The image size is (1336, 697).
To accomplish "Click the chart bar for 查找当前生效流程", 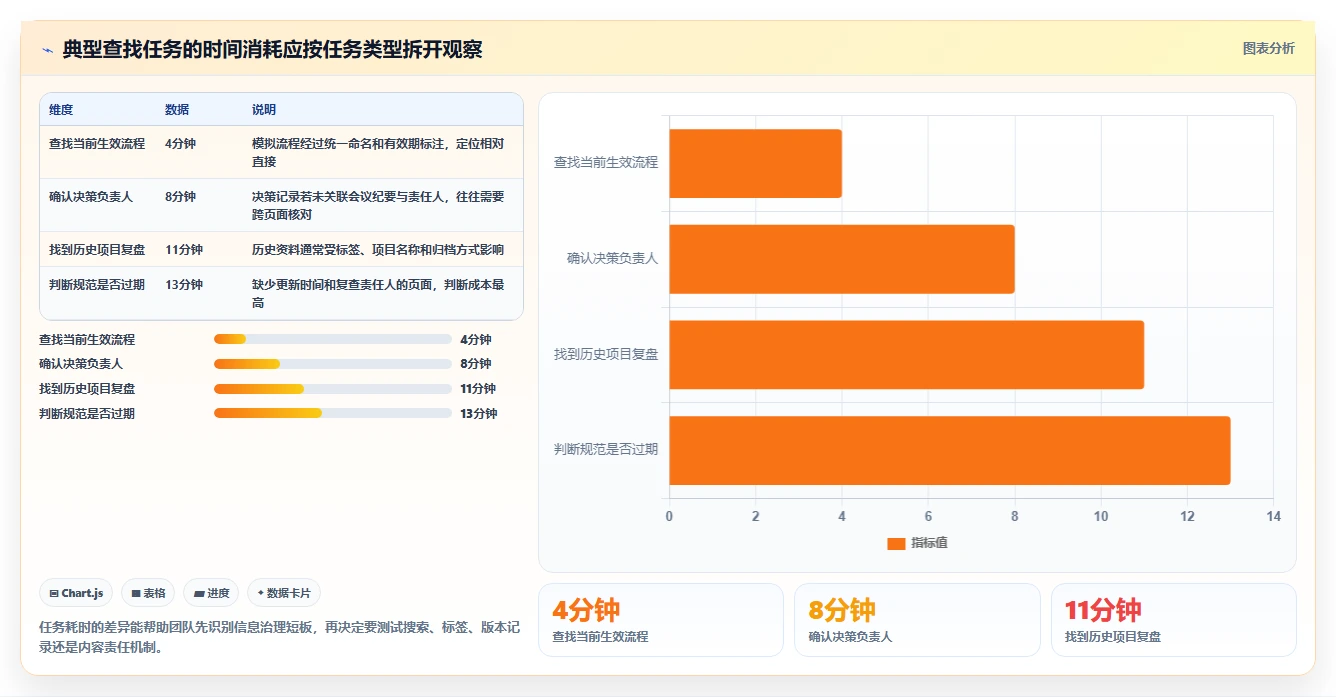I will [x=755, y=163].
